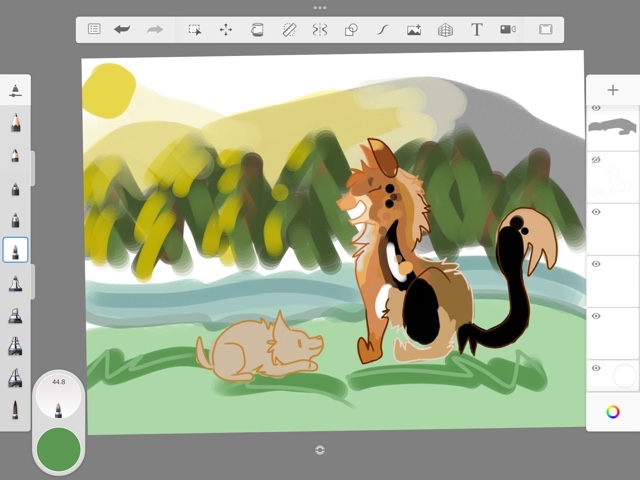Show the hidden second layer
The width and height of the screenshot is (640, 480).
click(596, 160)
